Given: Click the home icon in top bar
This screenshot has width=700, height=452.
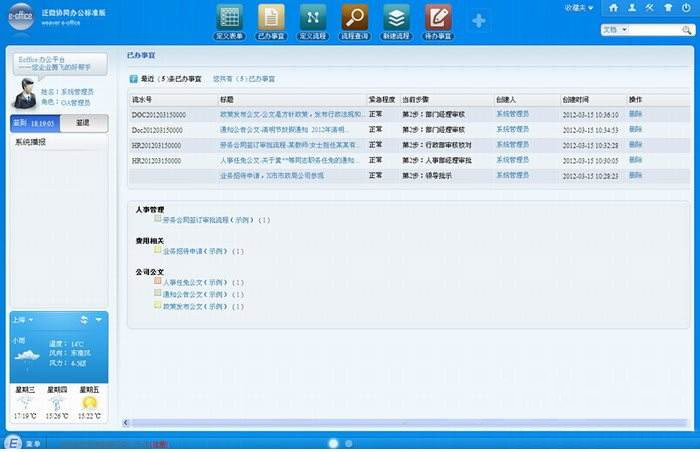Looking at the screenshot, I should coord(613,8).
